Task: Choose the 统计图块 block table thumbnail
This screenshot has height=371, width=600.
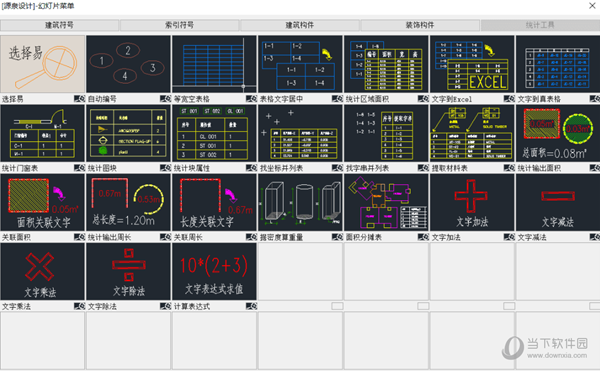Action: point(128,133)
